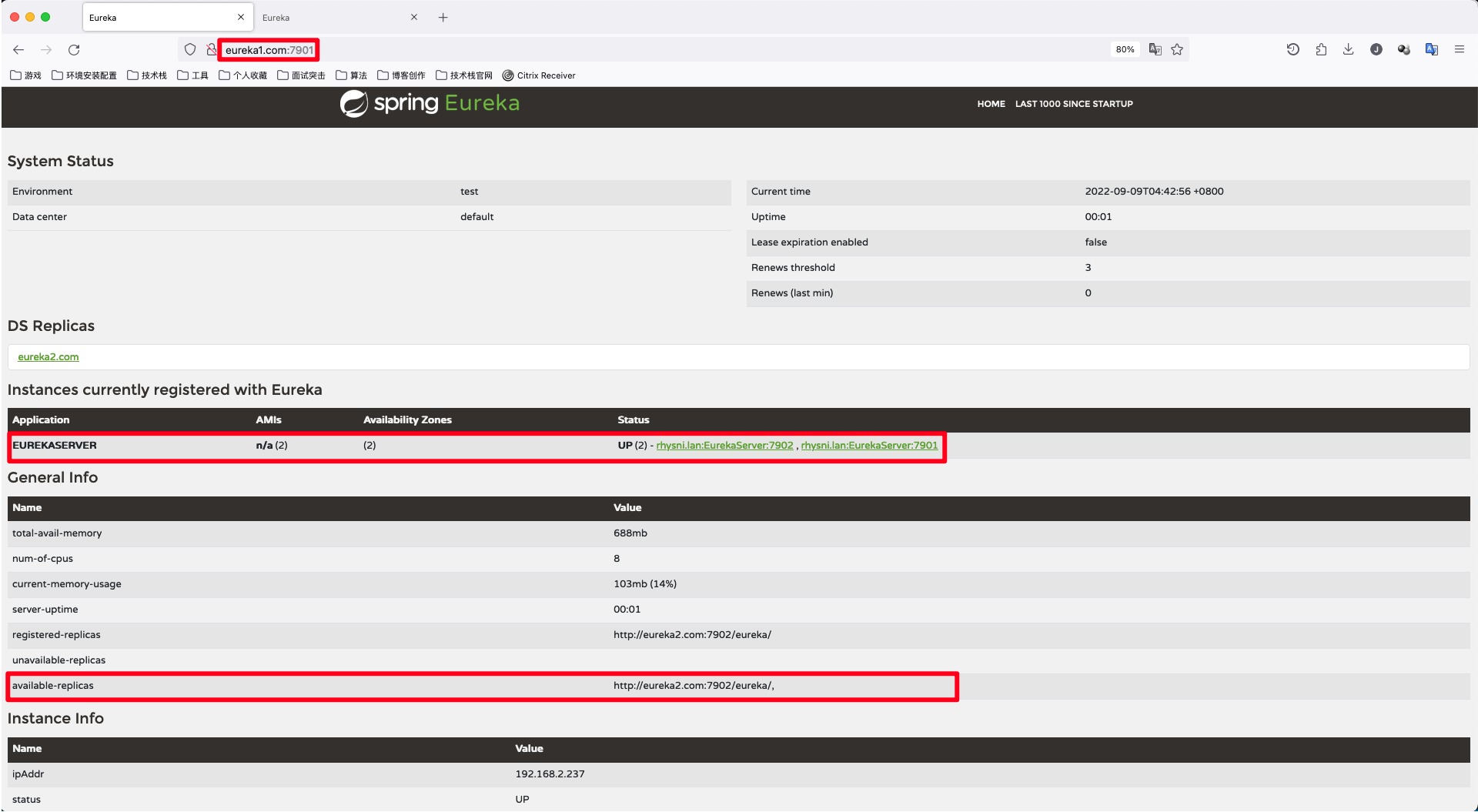Open a new browser tab
1478x812 pixels.
point(443,18)
